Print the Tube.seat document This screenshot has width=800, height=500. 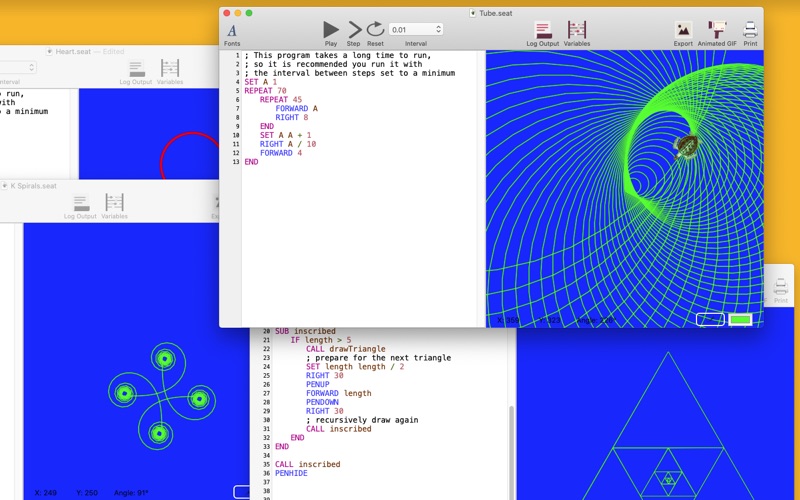(x=750, y=34)
